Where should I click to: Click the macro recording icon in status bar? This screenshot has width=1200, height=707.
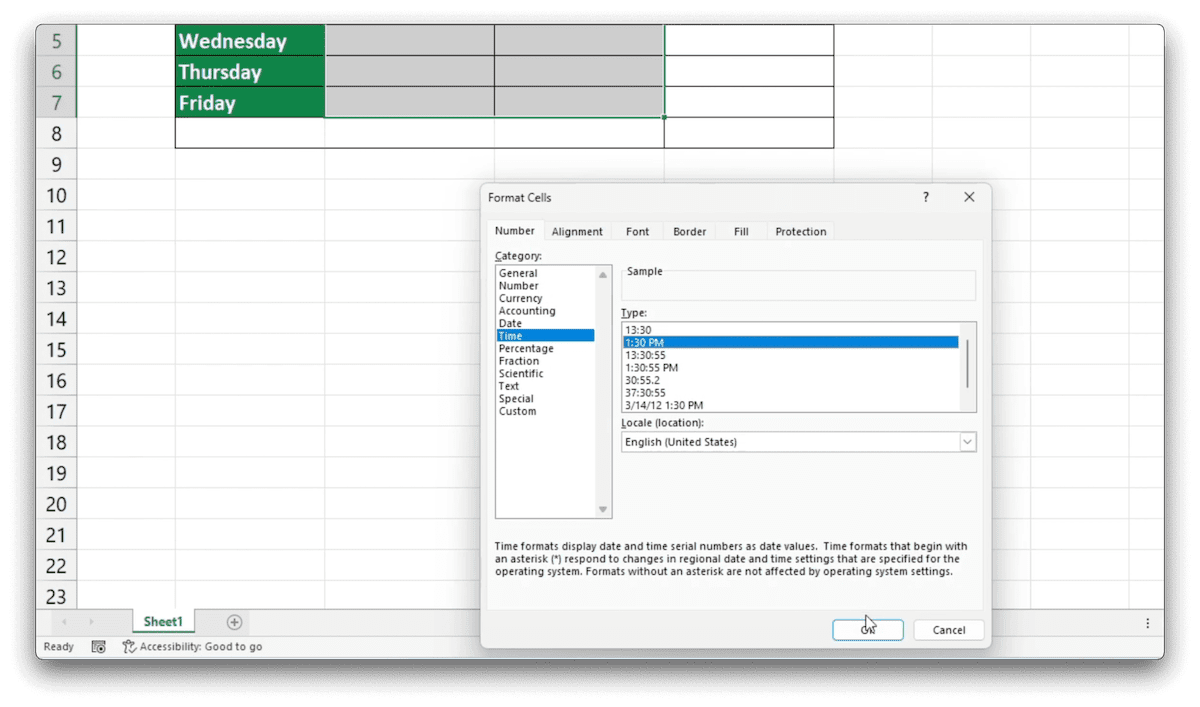coord(98,647)
